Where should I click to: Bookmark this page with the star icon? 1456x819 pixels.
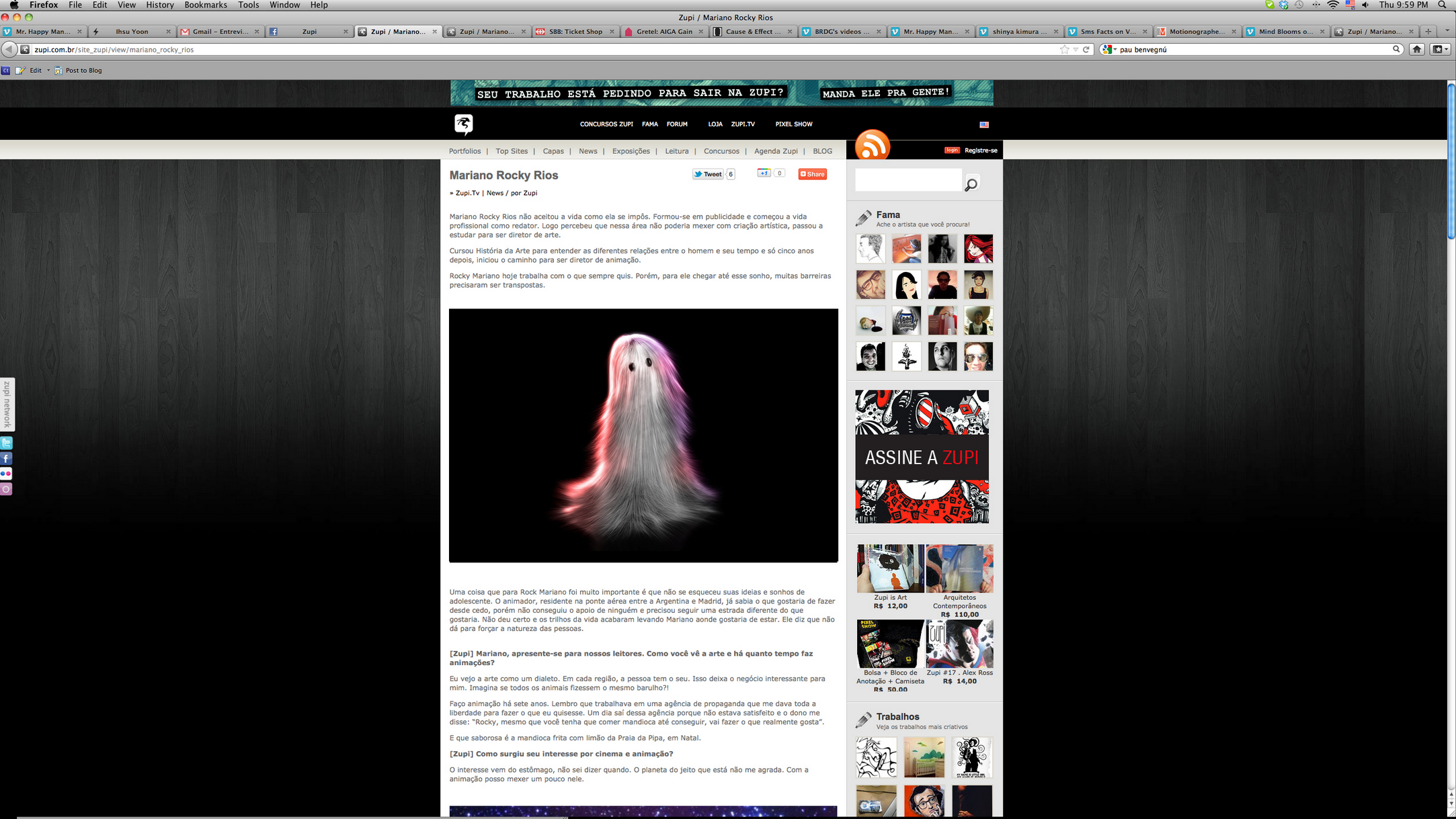tap(1064, 50)
